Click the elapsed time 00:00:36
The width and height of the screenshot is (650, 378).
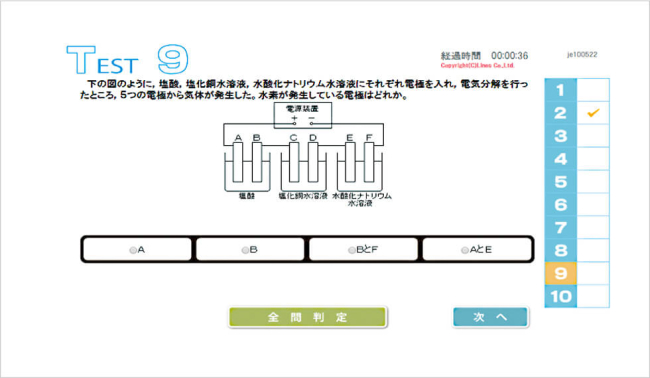coord(509,56)
